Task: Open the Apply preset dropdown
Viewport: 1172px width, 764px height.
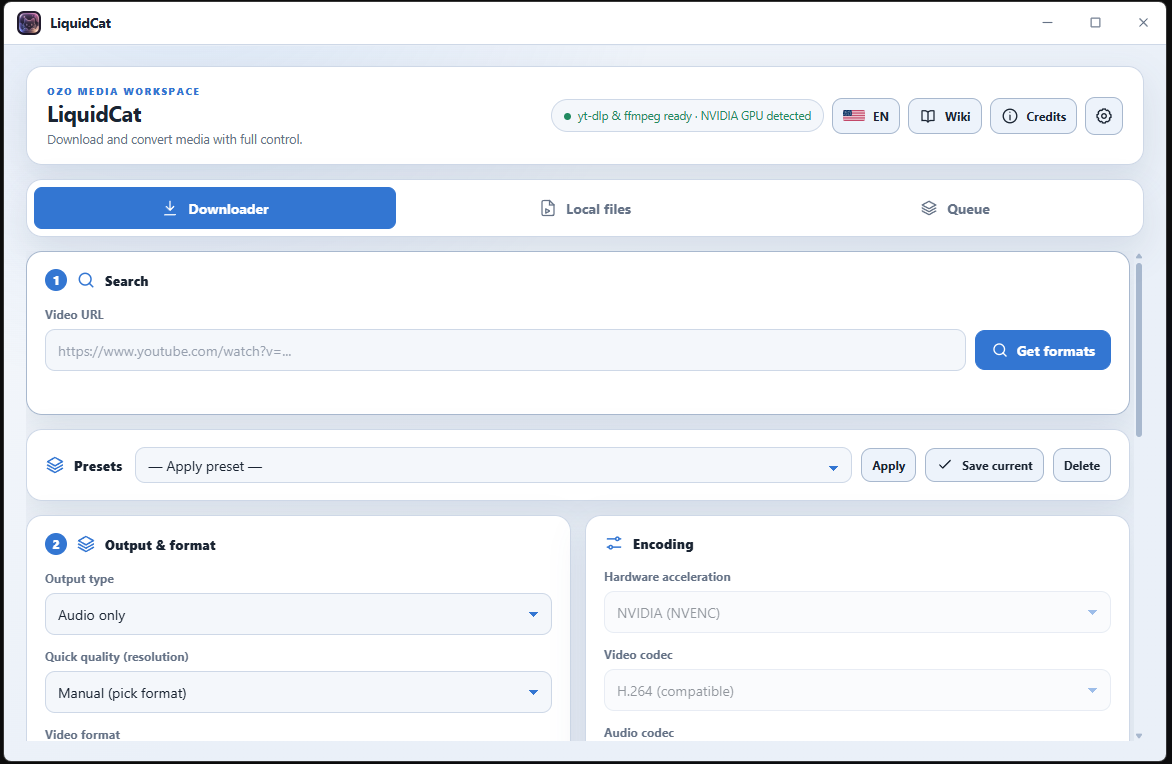Action: tap(493, 466)
